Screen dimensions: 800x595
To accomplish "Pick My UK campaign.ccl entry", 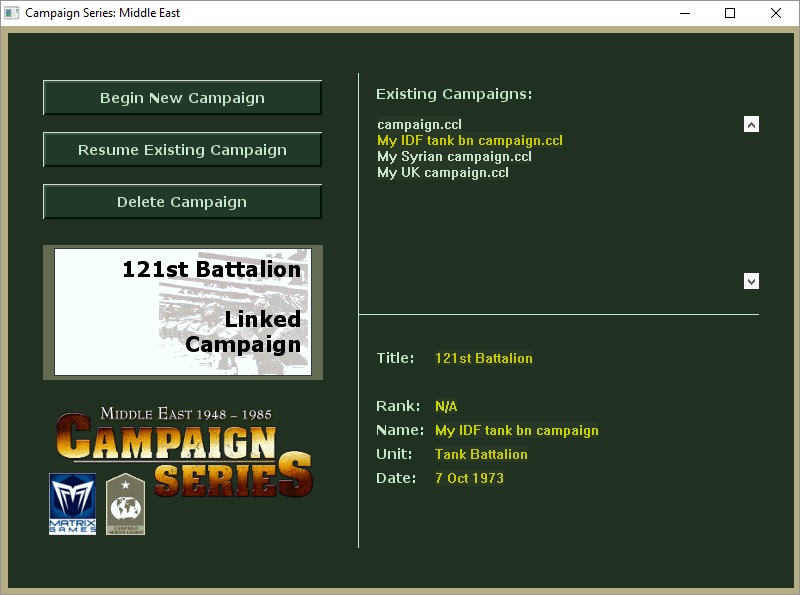I will (443, 172).
